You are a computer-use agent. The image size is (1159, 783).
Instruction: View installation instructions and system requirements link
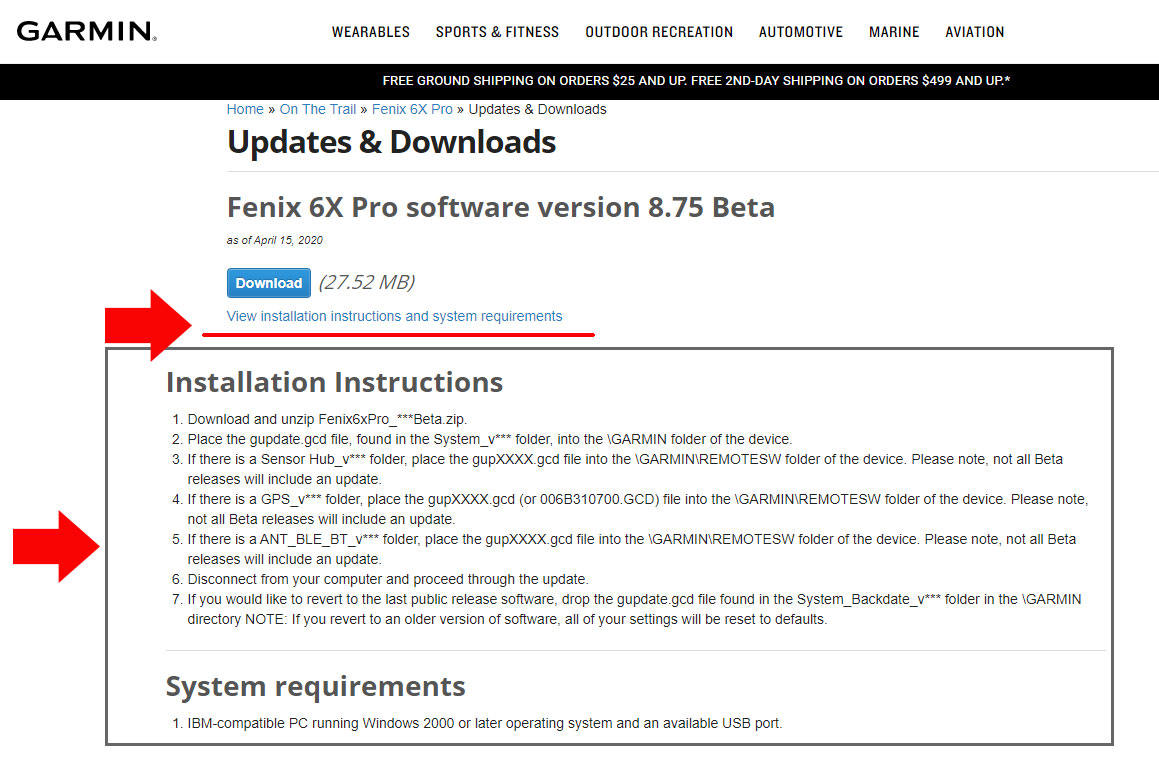pyautogui.click(x=394, y=316)
